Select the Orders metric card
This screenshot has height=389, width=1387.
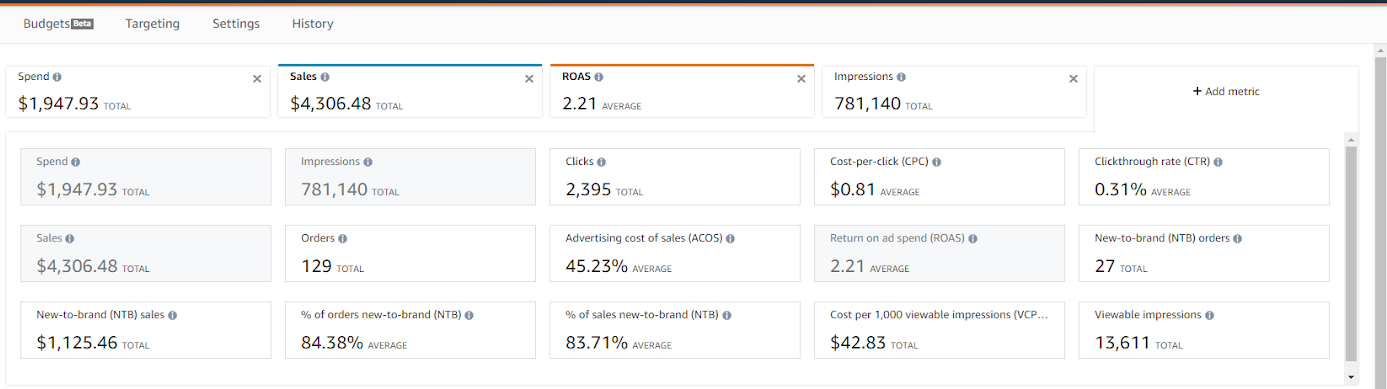(x=411, y=254)
